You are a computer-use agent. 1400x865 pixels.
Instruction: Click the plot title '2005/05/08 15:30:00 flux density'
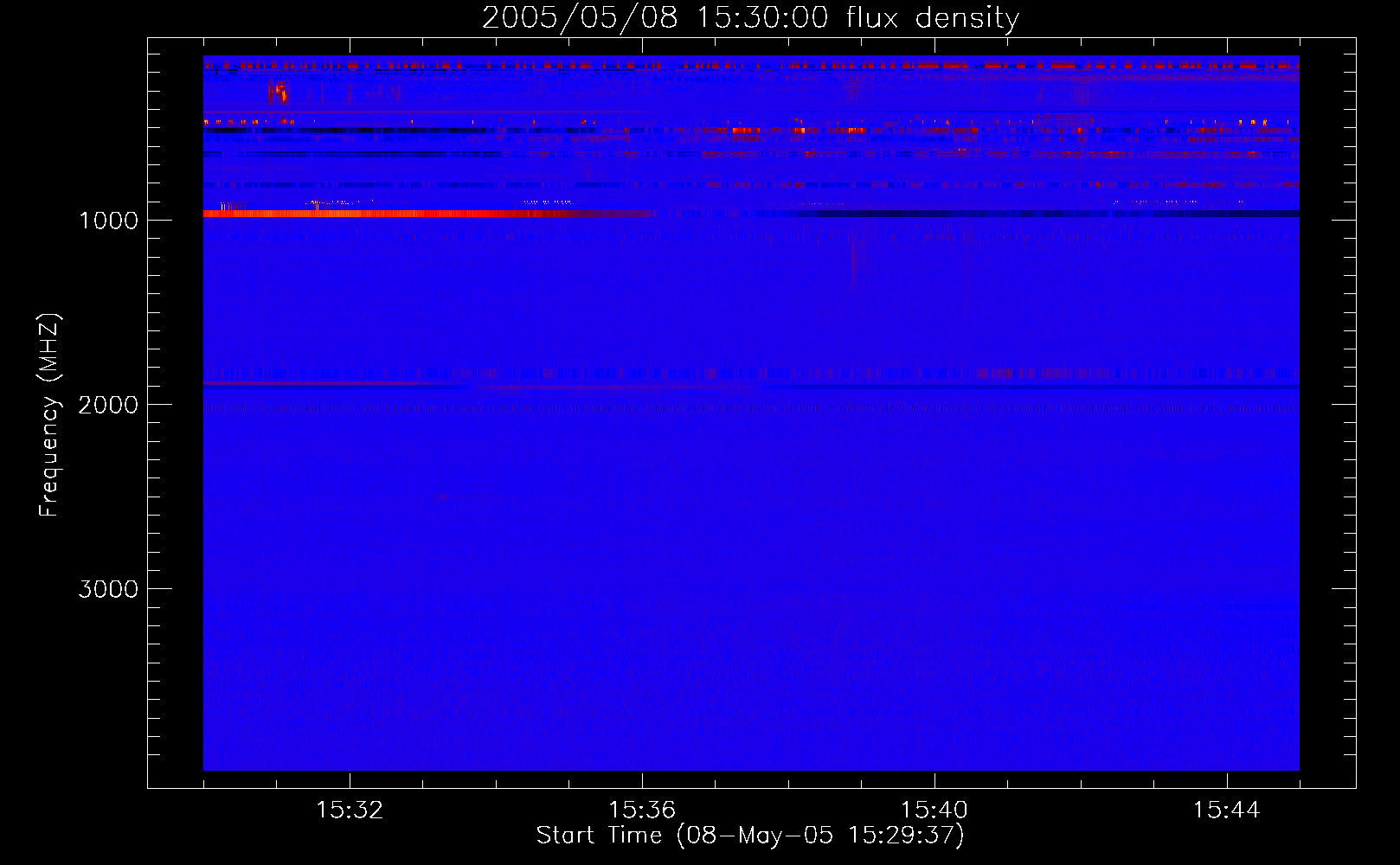(x=750, y=18)
